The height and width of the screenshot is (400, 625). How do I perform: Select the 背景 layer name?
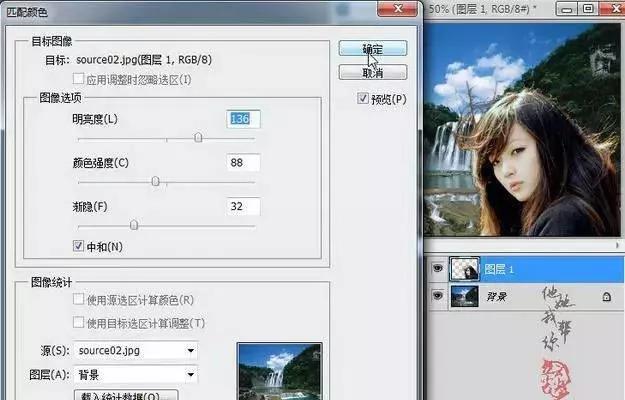[x=496, y=296]
